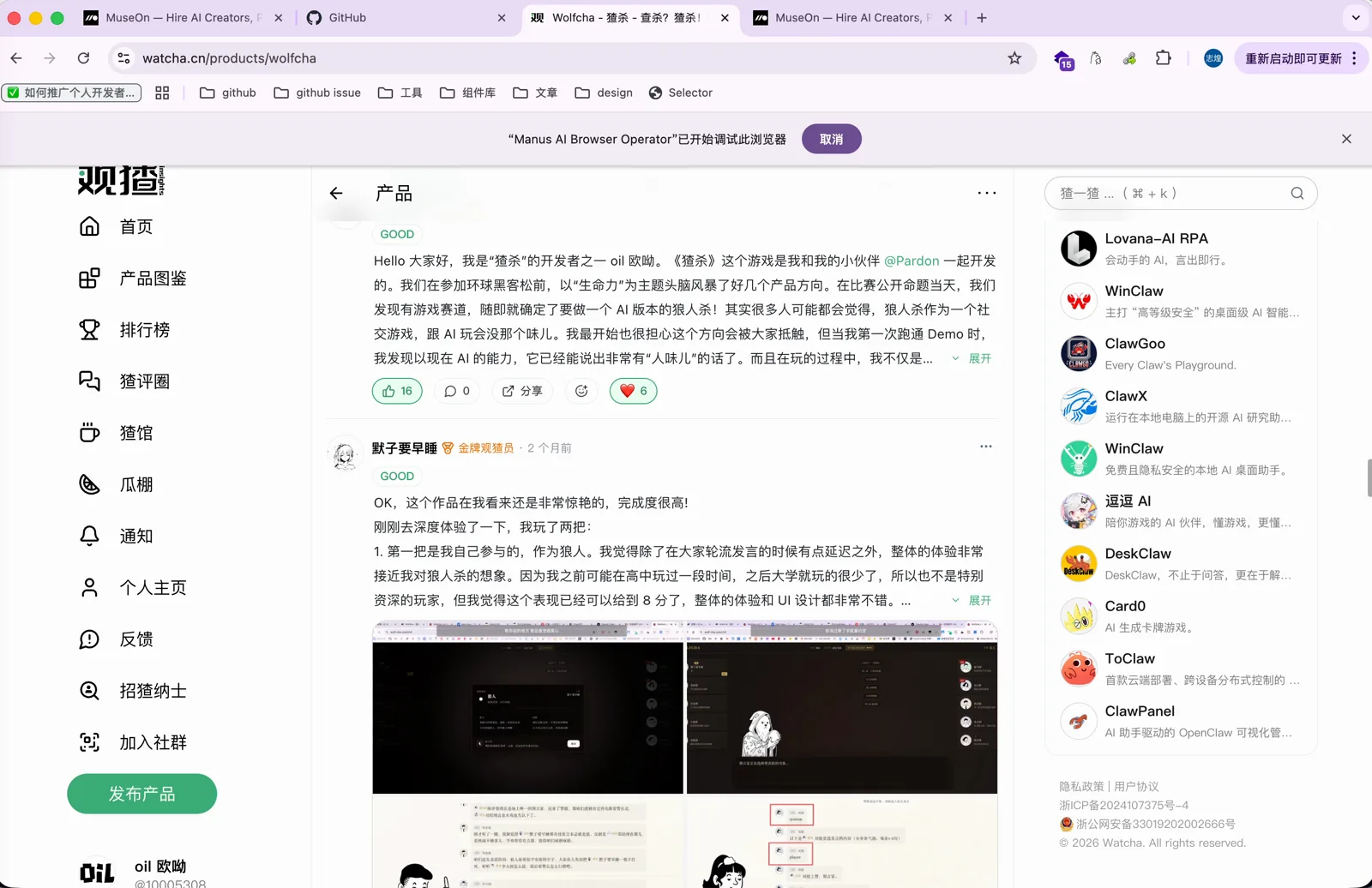Open the 工具 bookmarks folder
The image size is (1372, 888).
point(400,93)
